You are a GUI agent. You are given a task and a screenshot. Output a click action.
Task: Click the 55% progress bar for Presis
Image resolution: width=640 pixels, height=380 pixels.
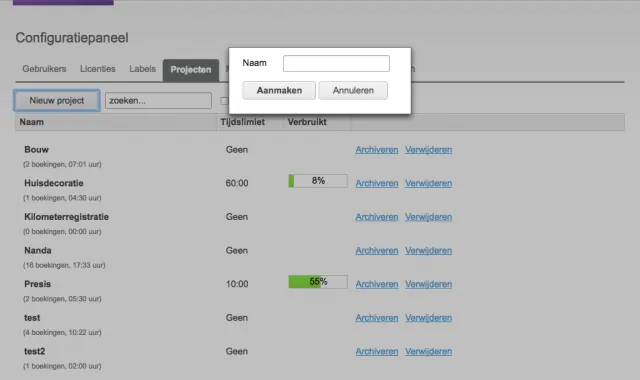318,282
